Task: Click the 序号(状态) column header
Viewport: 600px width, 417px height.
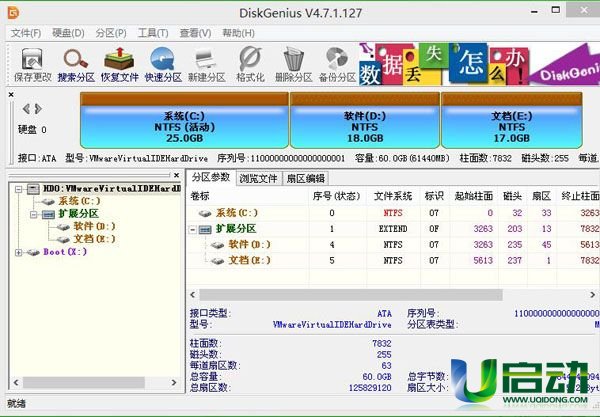Action: (337, 196)
